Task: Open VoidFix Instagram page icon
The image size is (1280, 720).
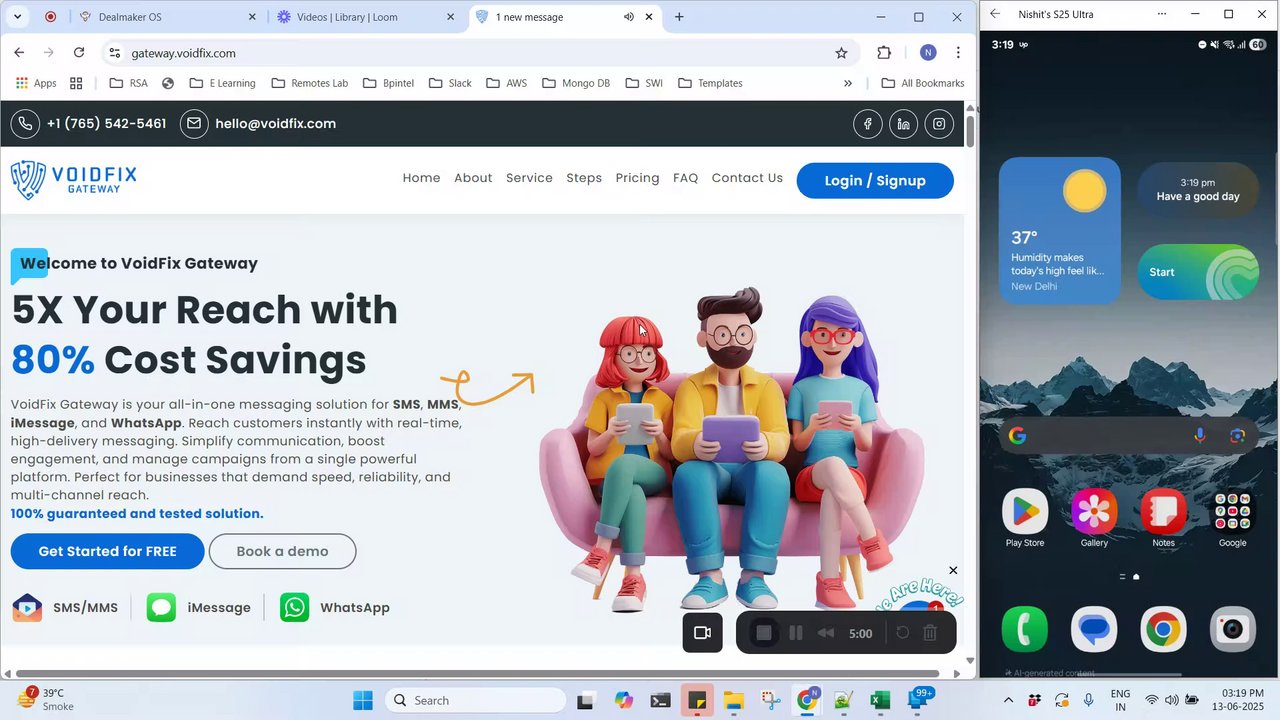Action: pyautogui.click(x=939, y=124)
